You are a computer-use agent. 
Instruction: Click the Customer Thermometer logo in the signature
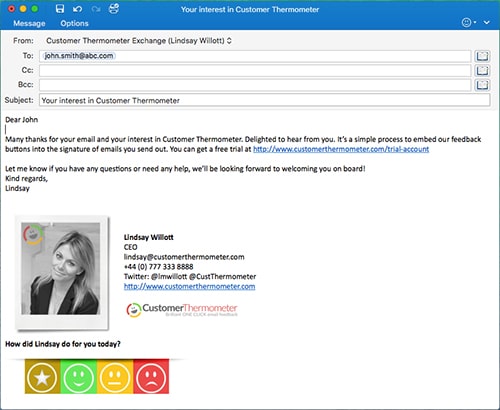[182, 310]
